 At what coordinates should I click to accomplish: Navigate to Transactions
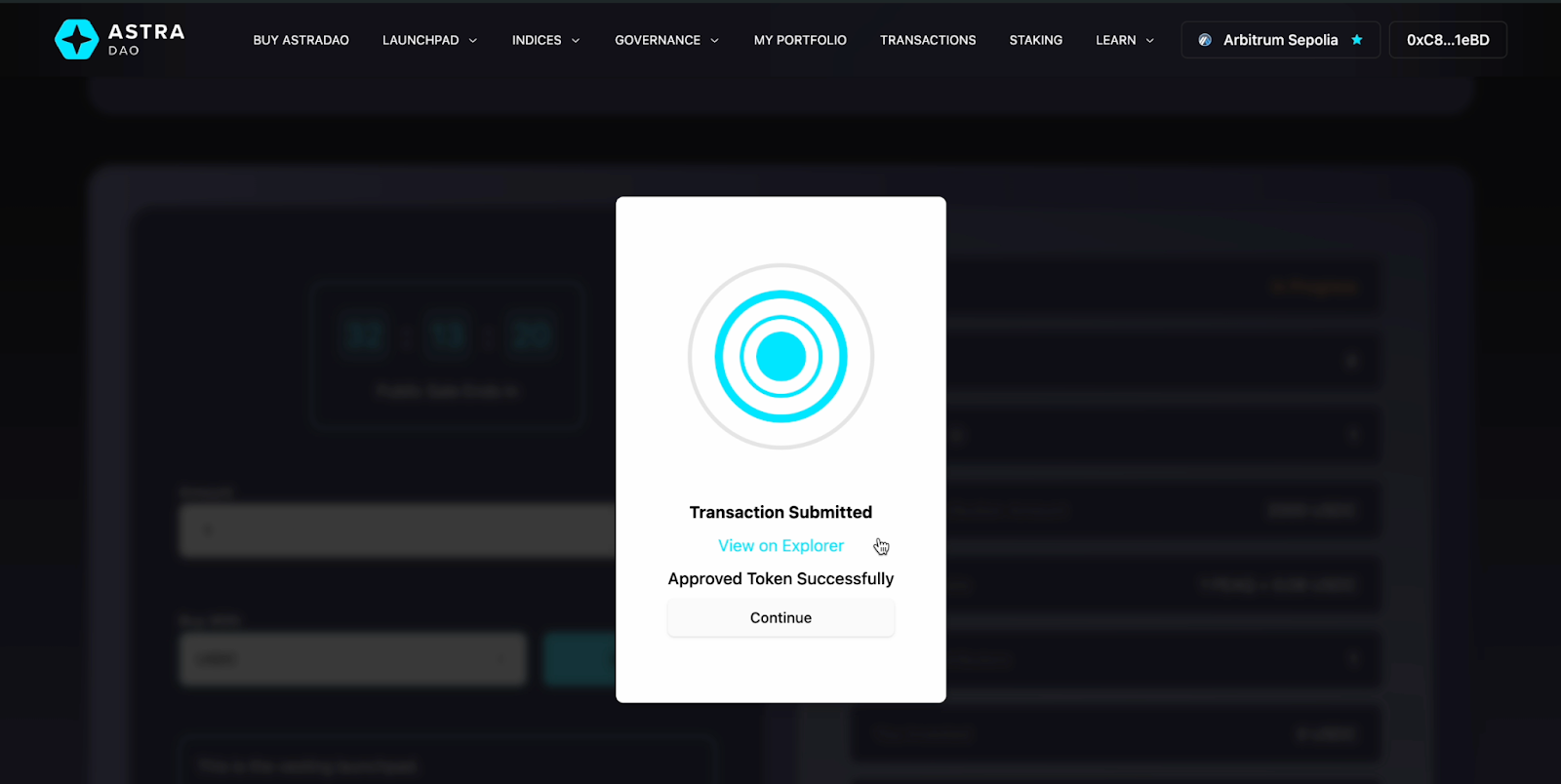click(928, 40)
